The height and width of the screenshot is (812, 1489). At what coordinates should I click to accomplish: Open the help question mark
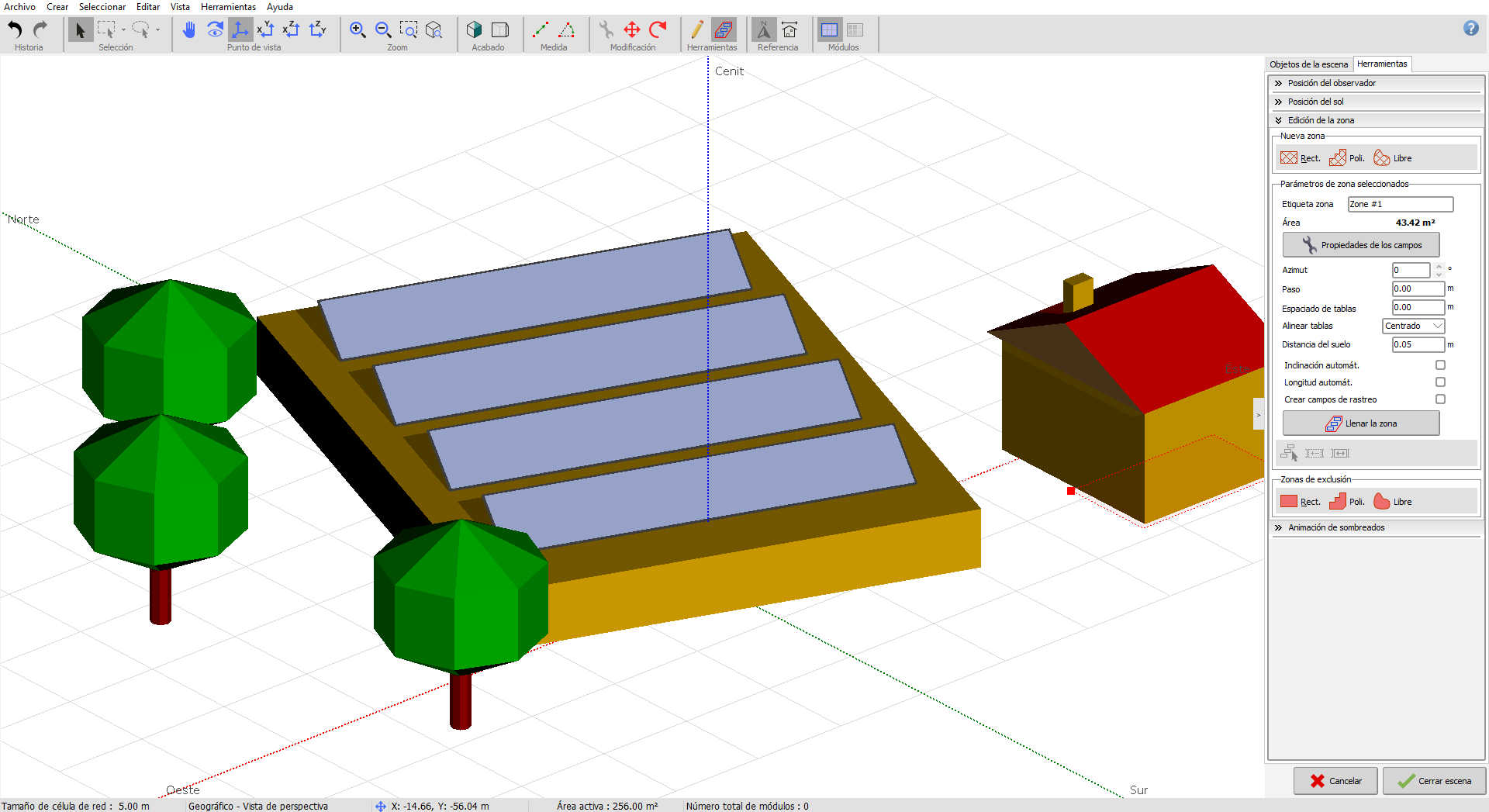pos(1471,28)
